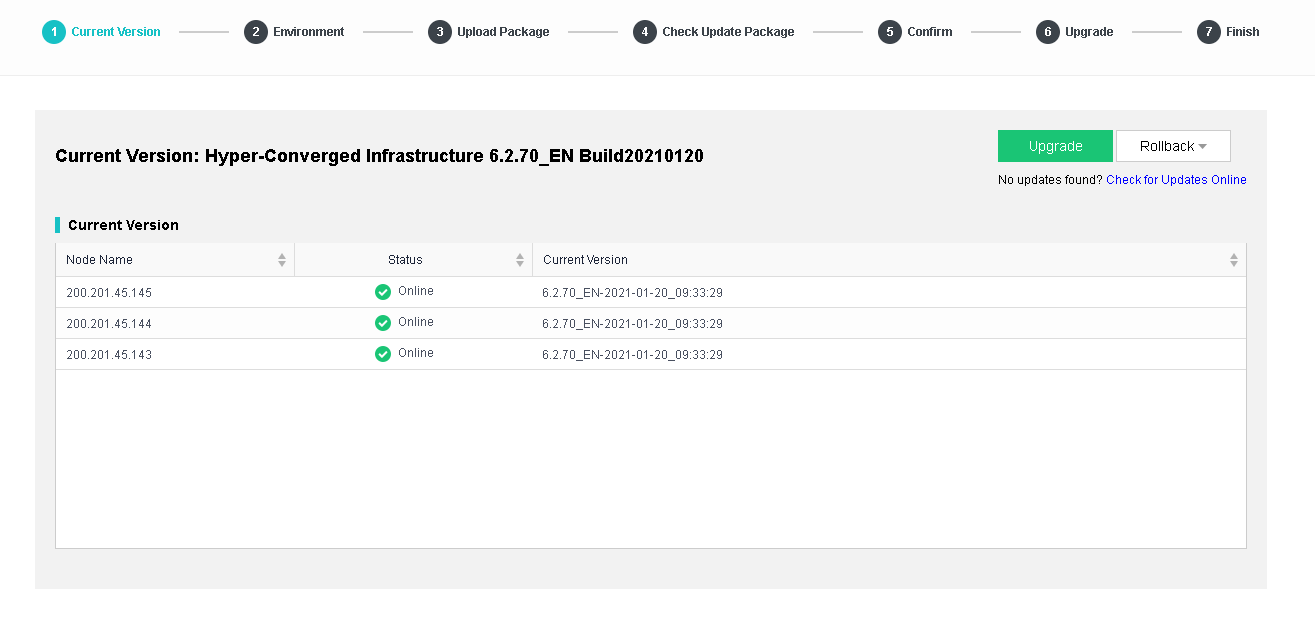Click the step 5 Confirm number icon
This screenshot has height=622, width=1315.
(x=889, y=32)
